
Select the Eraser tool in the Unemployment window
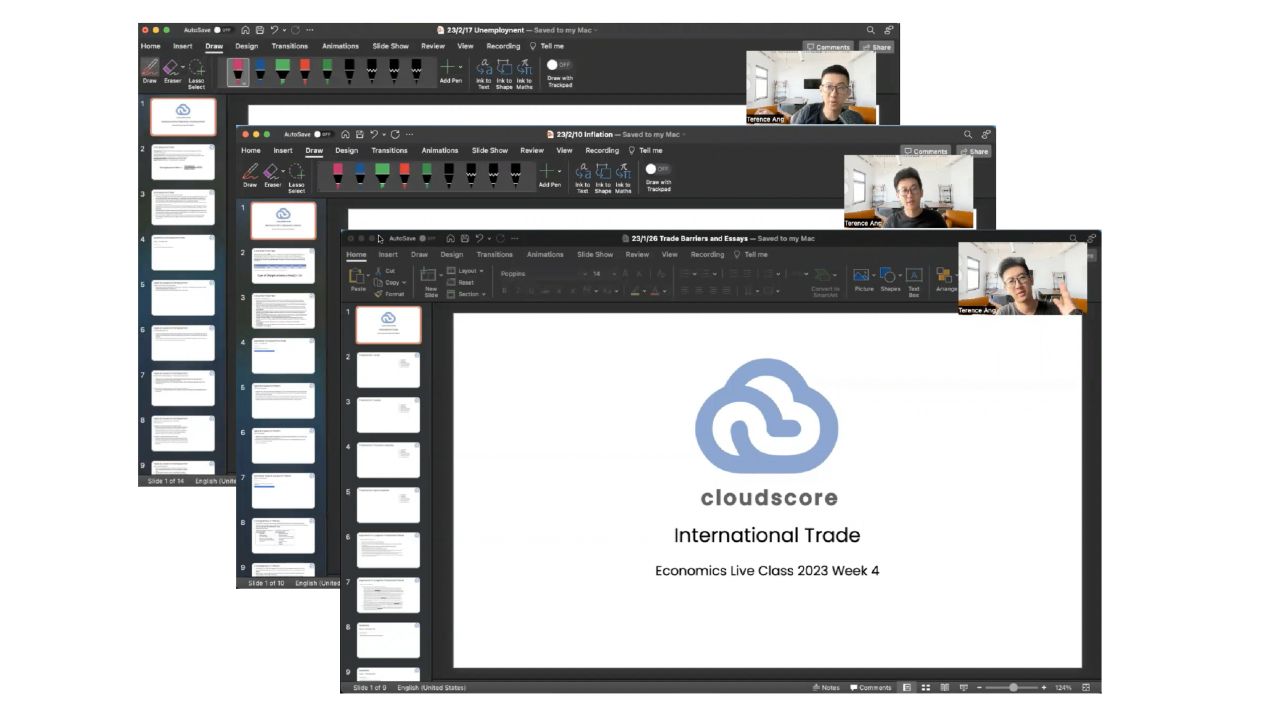[172, 70]
